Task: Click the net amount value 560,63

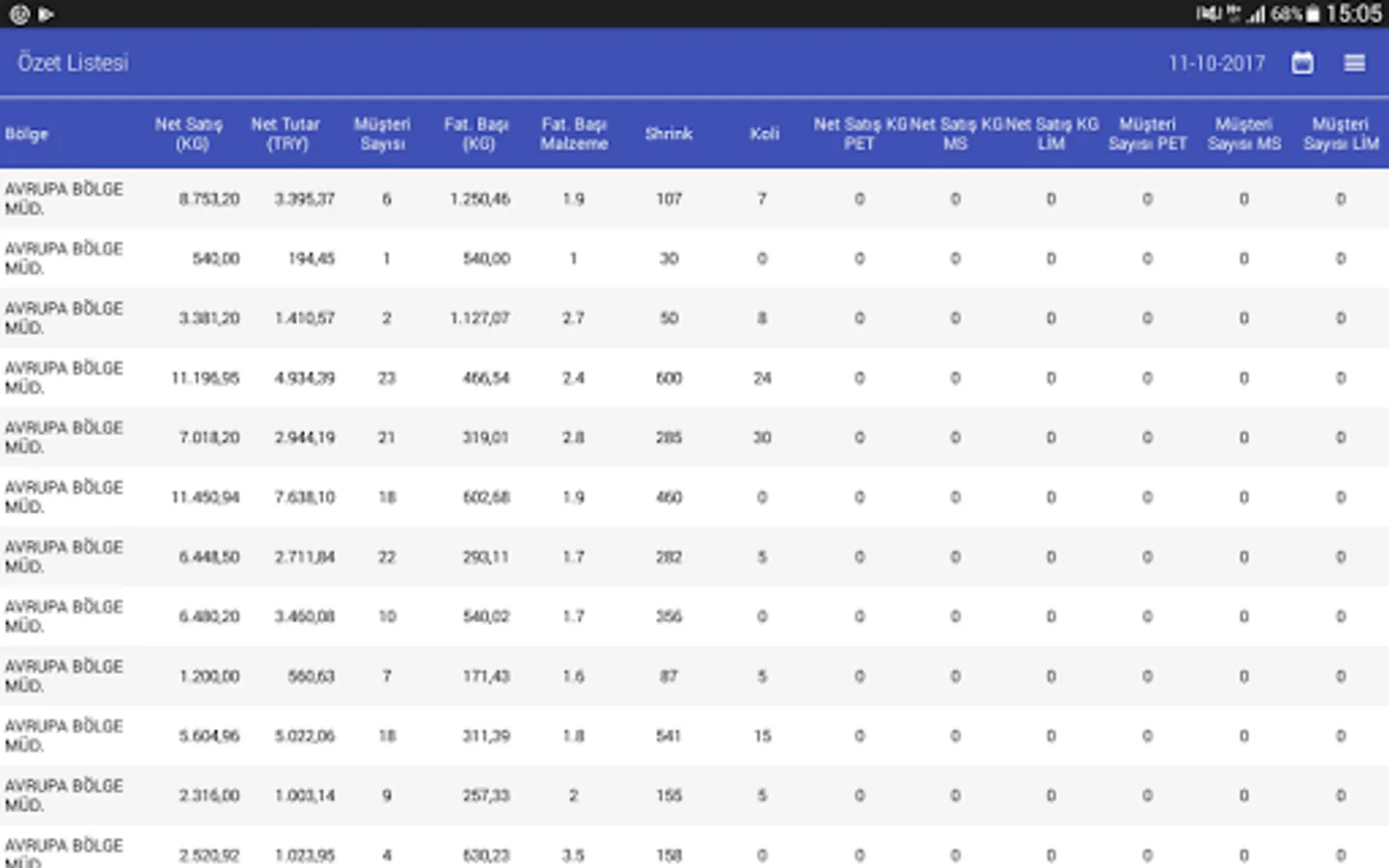Action: point(312,677)
